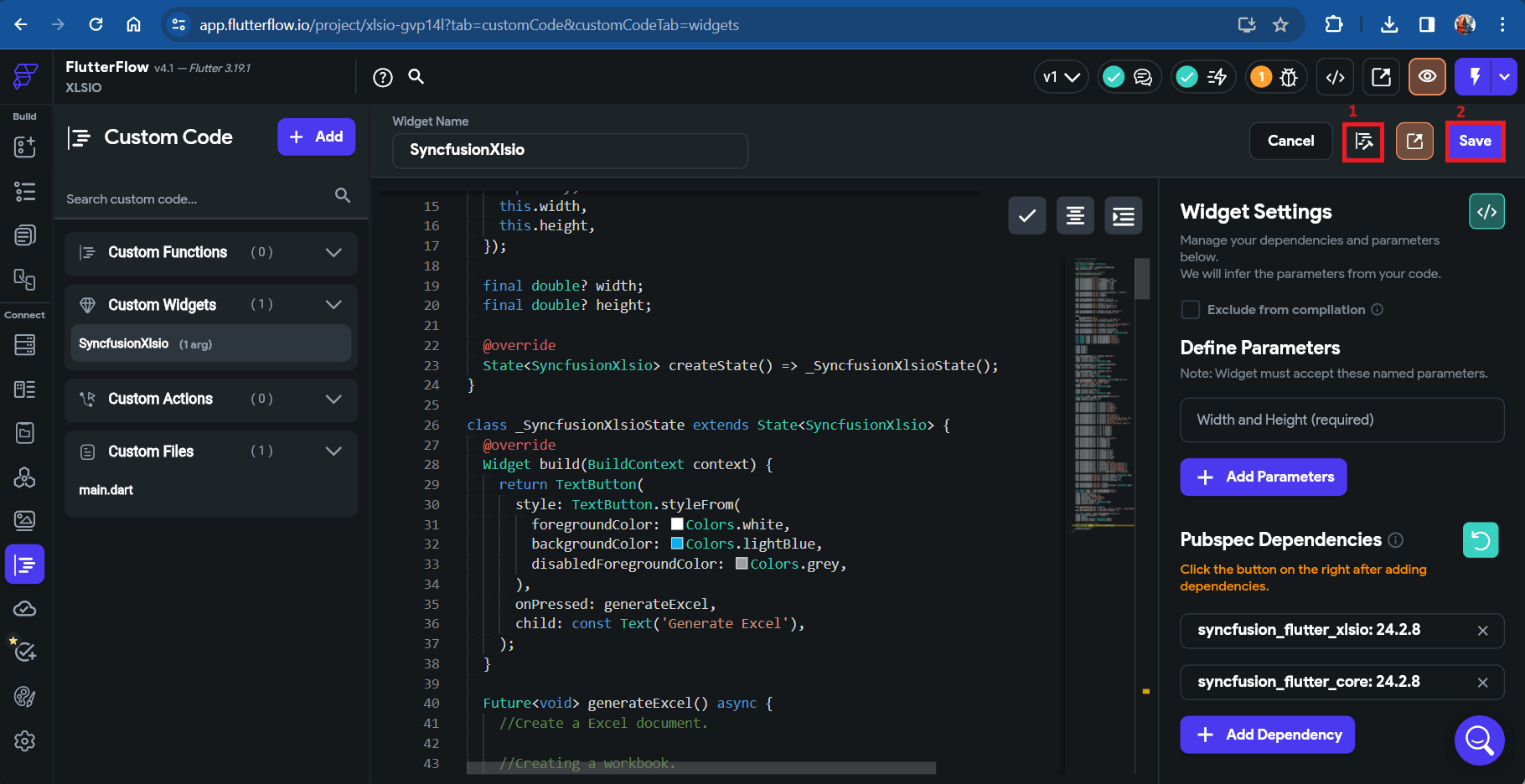
Task: Click the browser address bar URL
Action: coord(469,25)
